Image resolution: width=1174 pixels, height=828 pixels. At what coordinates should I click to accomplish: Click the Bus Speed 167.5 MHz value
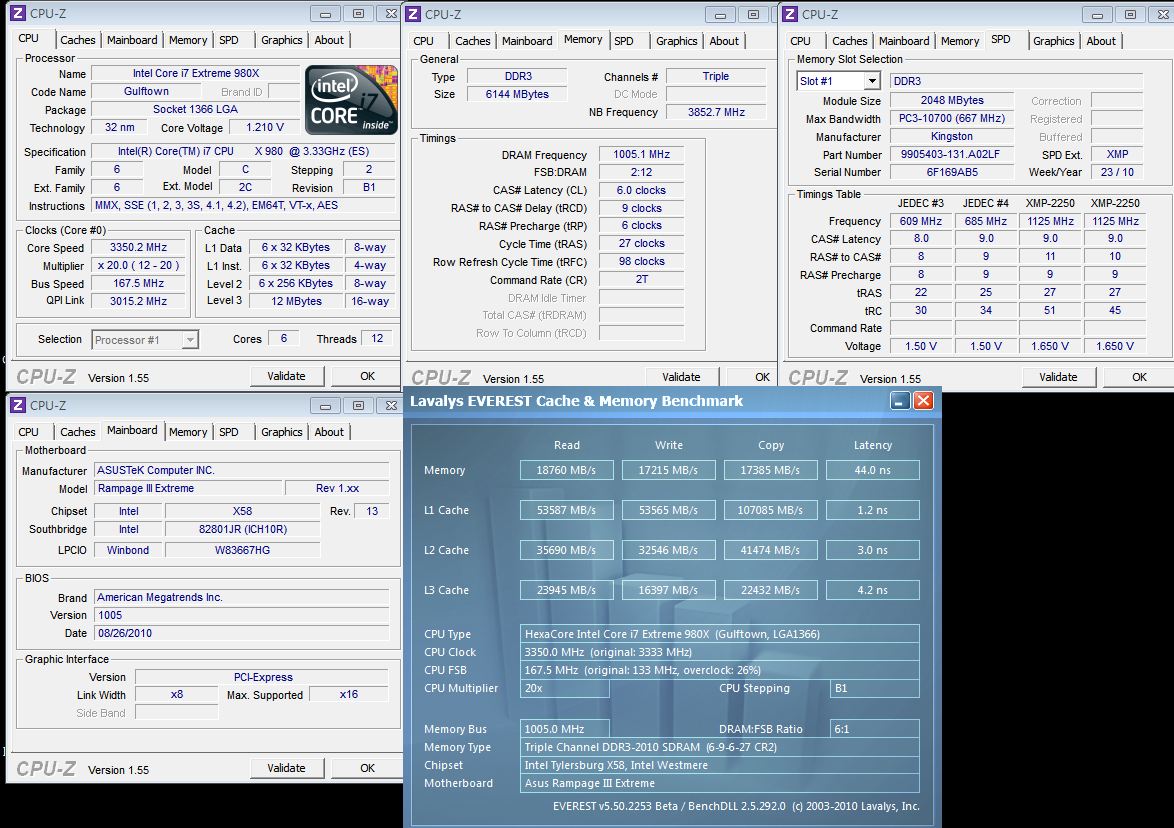(138, 283)
